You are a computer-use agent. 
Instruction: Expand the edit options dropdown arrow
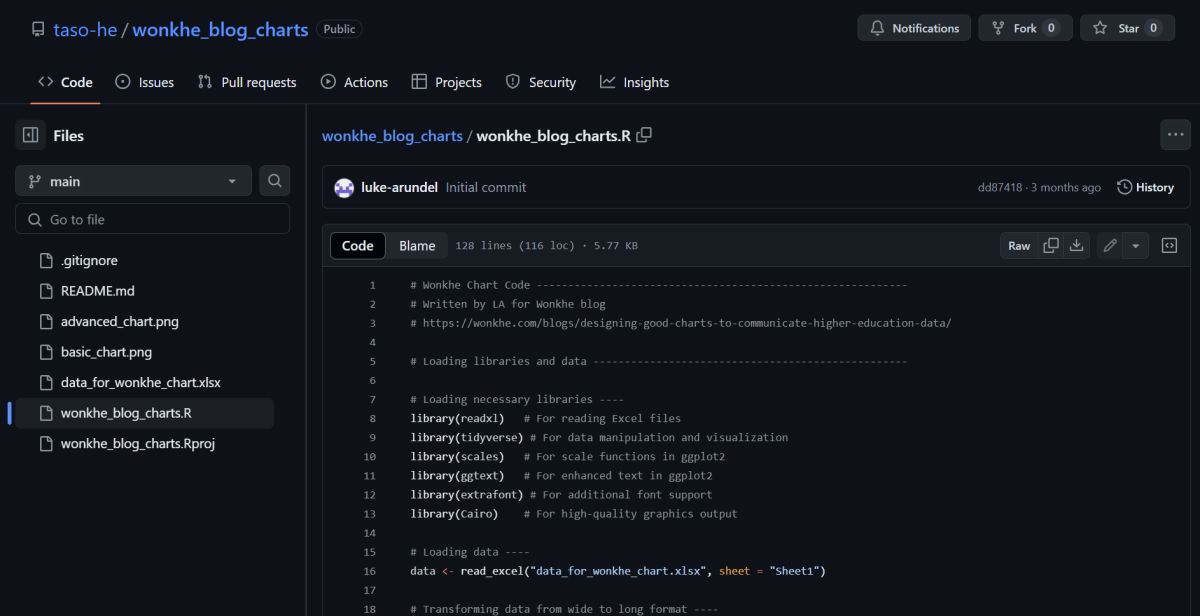1136,246
